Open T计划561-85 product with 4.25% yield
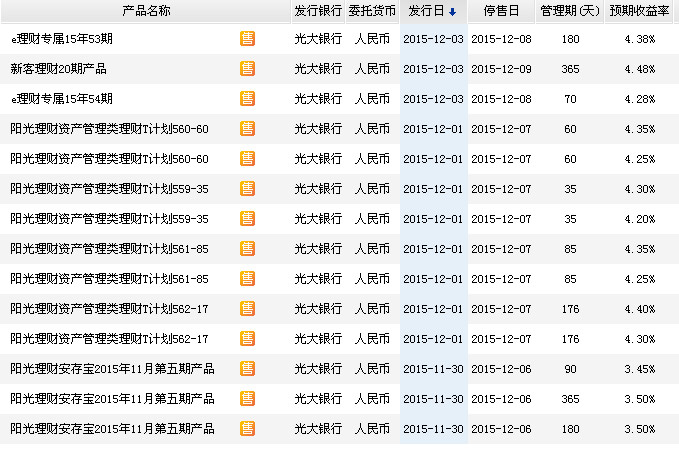 [x=110, y=279]
